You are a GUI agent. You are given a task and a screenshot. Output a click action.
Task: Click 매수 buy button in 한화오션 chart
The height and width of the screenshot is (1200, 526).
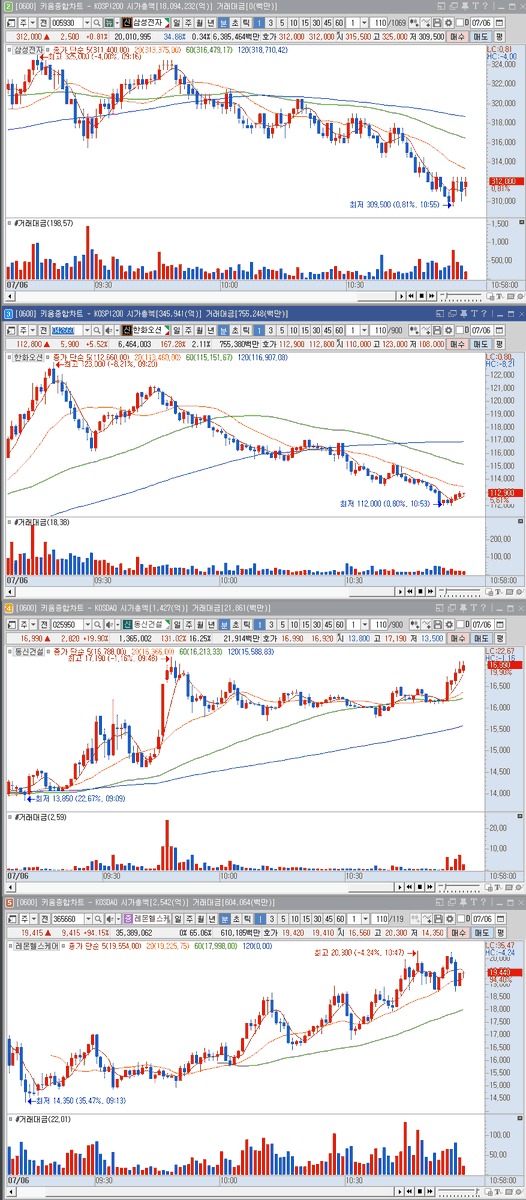(x=459, y=343)
